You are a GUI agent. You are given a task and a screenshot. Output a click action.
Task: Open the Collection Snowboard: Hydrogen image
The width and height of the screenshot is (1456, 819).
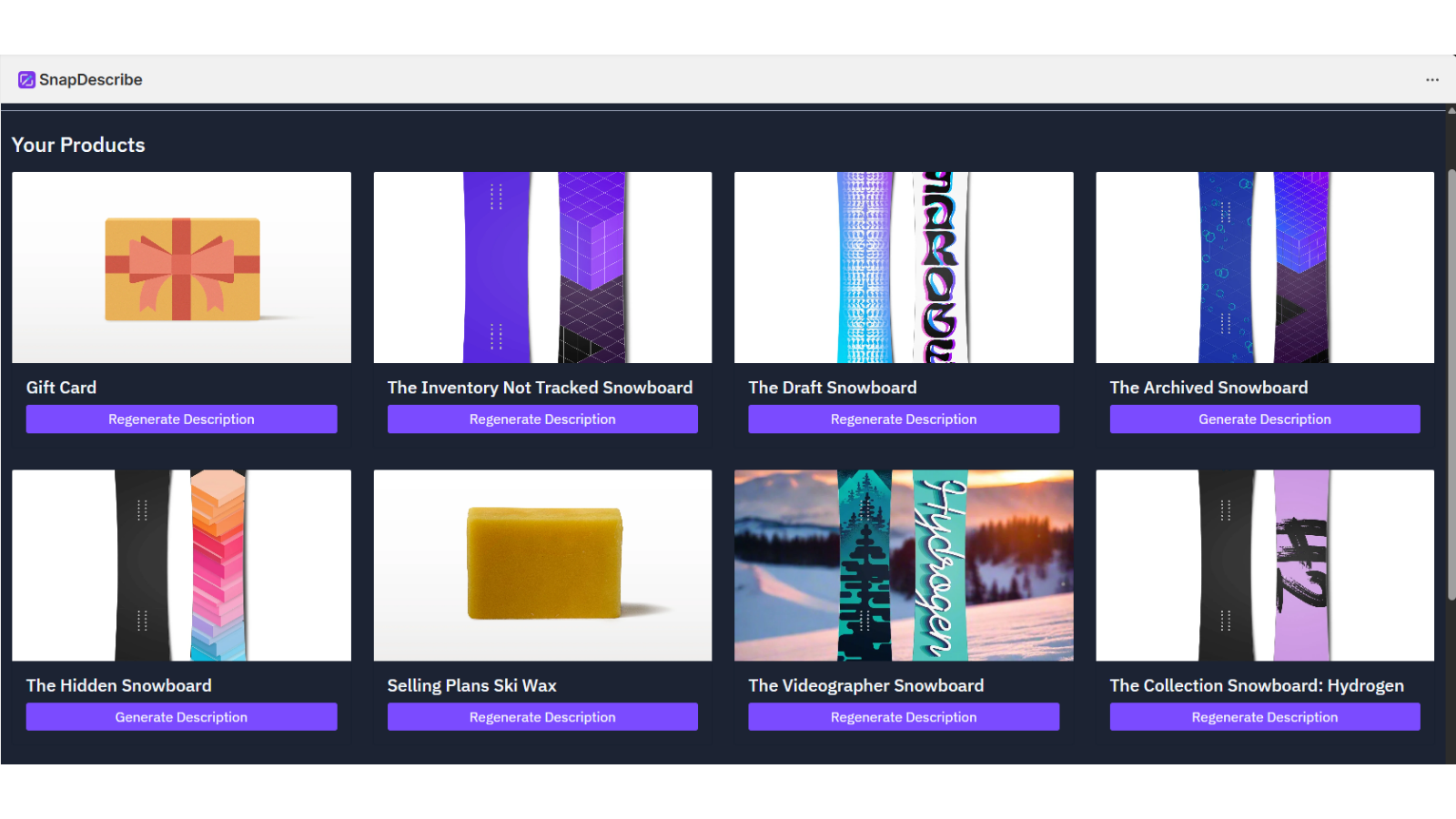(x=1264, y=565)
